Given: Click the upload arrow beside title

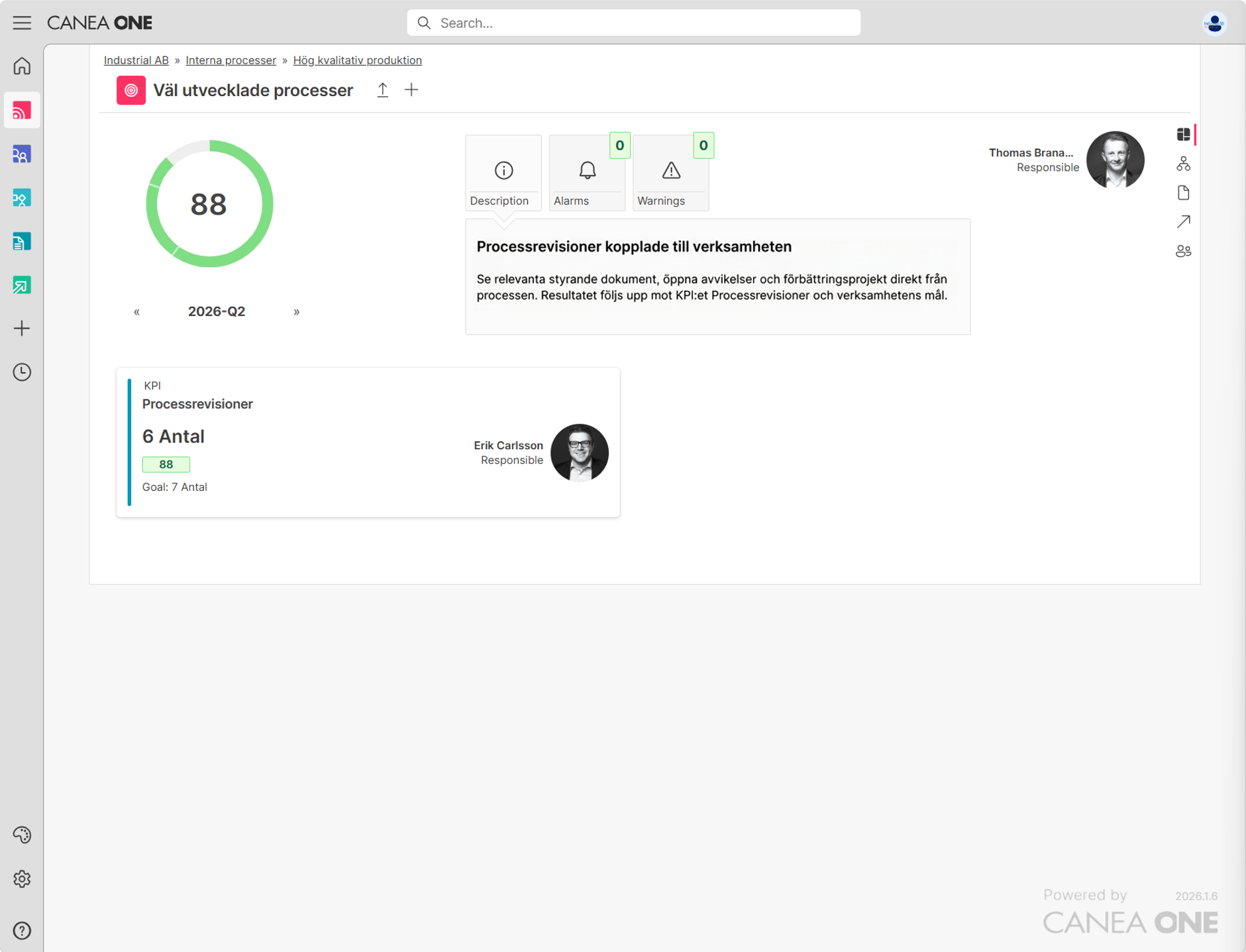Looking at the screenshot, I should click(x=383, y=90).
